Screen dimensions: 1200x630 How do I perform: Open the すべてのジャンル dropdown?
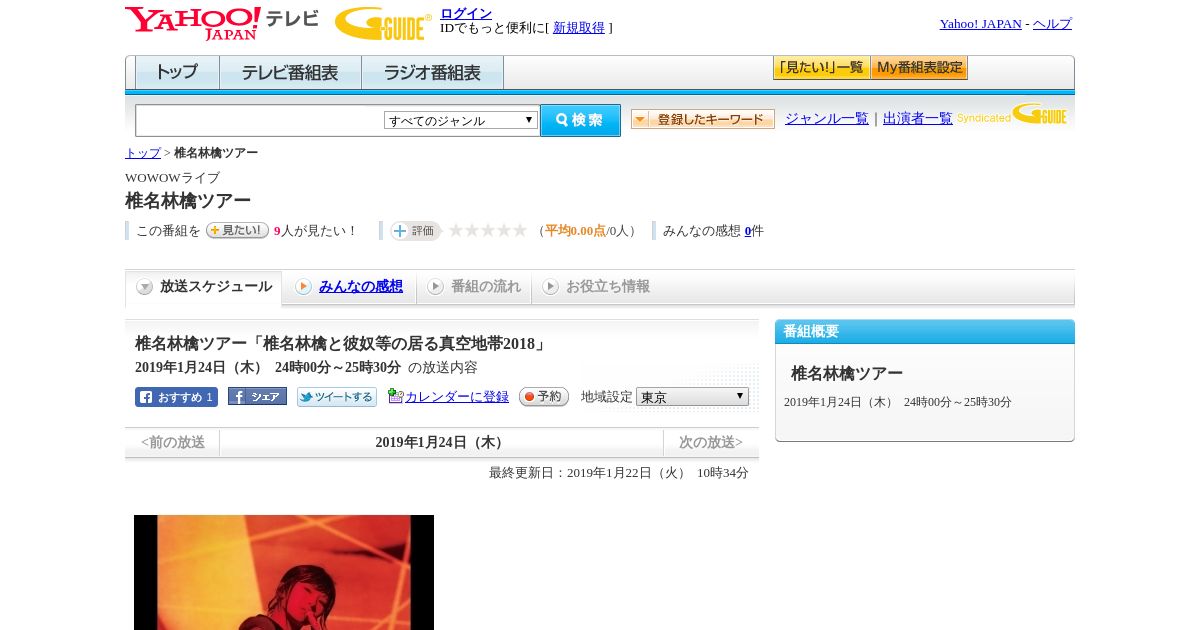(461, 120)
